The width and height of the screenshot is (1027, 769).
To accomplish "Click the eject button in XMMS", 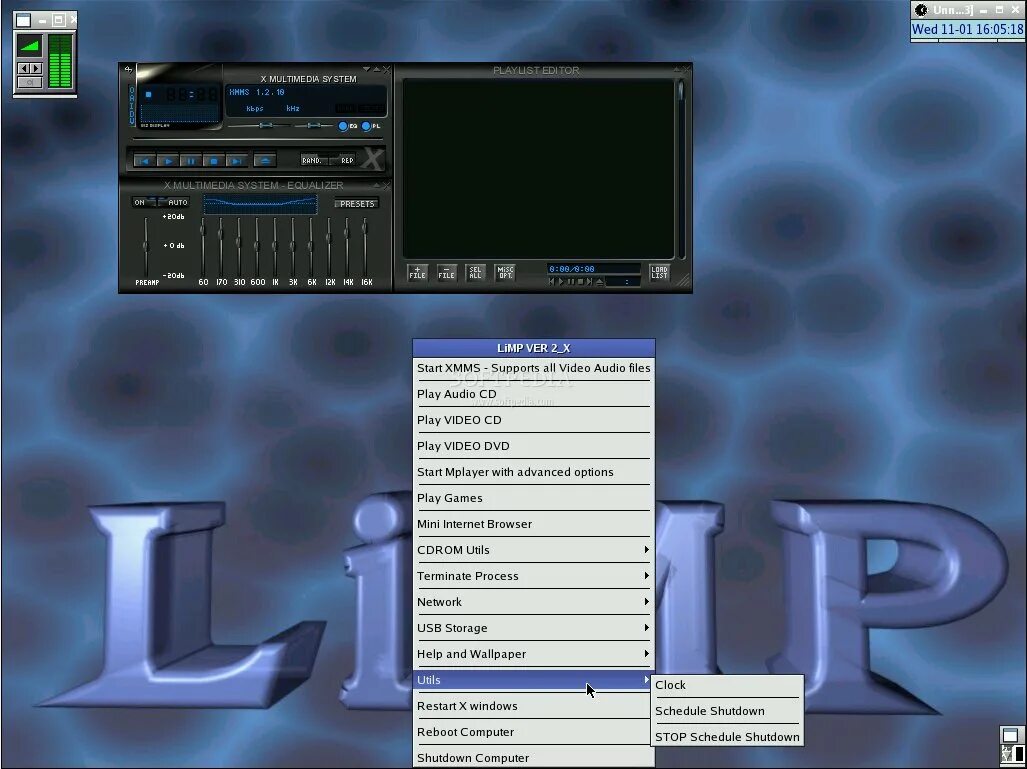I will click(265, 160).
